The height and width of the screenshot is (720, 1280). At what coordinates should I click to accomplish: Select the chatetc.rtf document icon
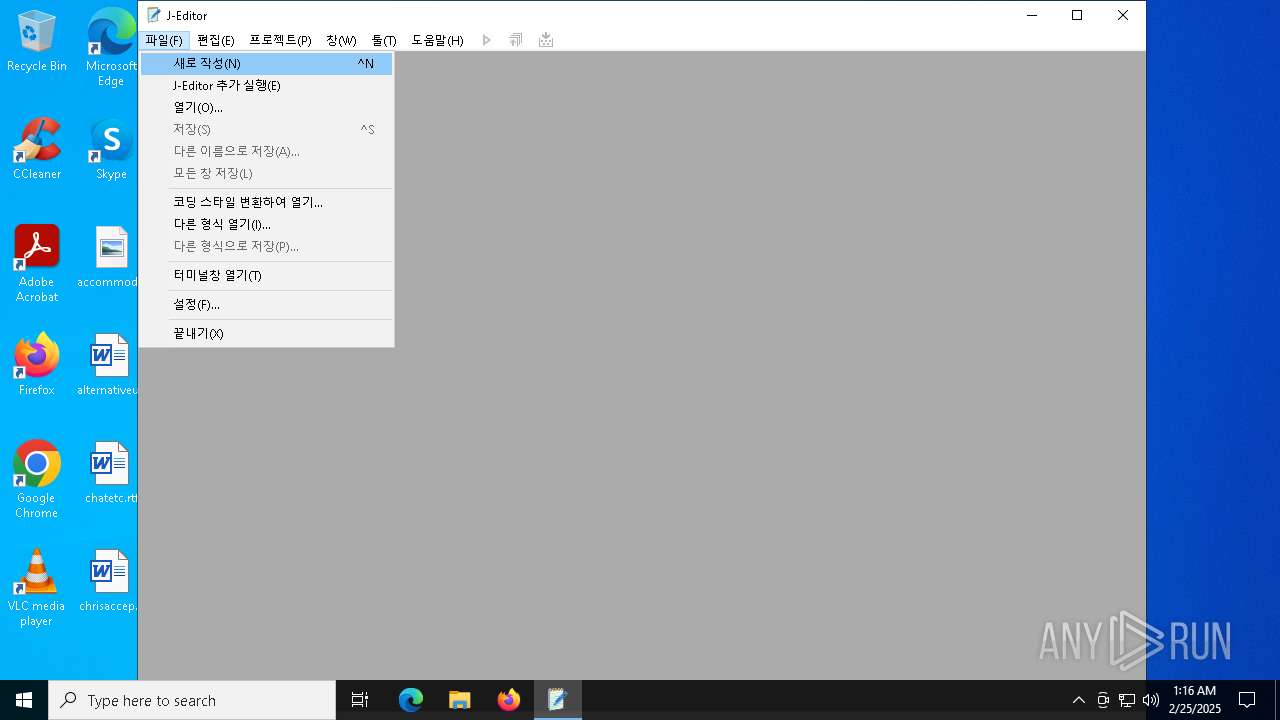coord(110,473)
